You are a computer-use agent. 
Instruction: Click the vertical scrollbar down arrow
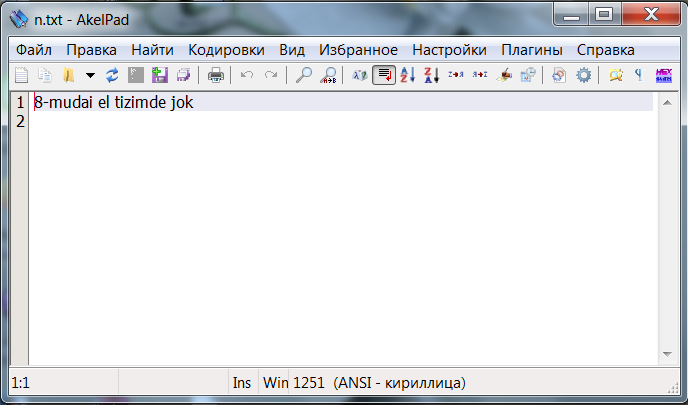(x=667, y=354)
